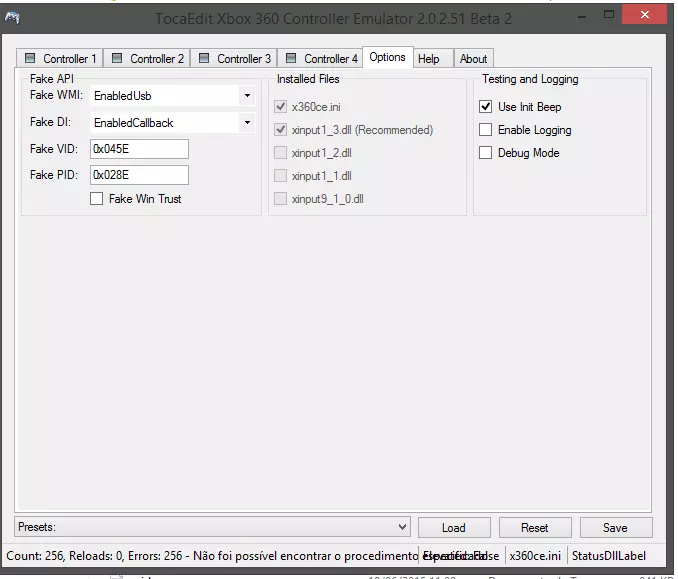The image size is (678, 579).
Task: Open the Controller 2 tab
Action: (147, 58)
